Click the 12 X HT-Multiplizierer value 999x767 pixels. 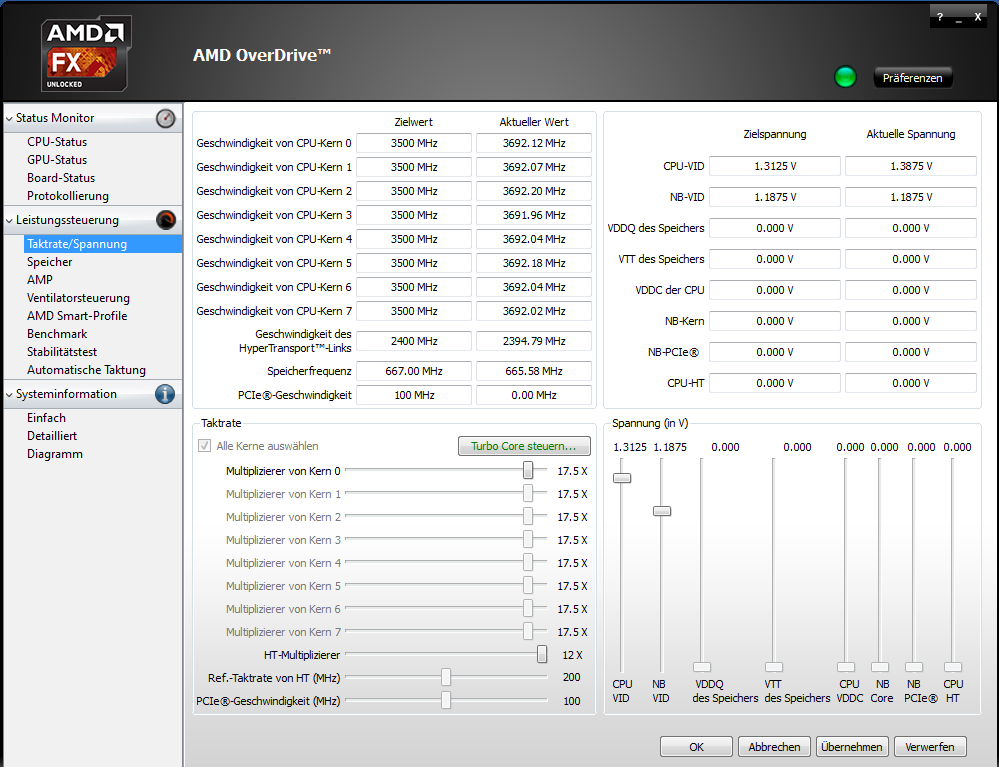(x=572, y=655)
